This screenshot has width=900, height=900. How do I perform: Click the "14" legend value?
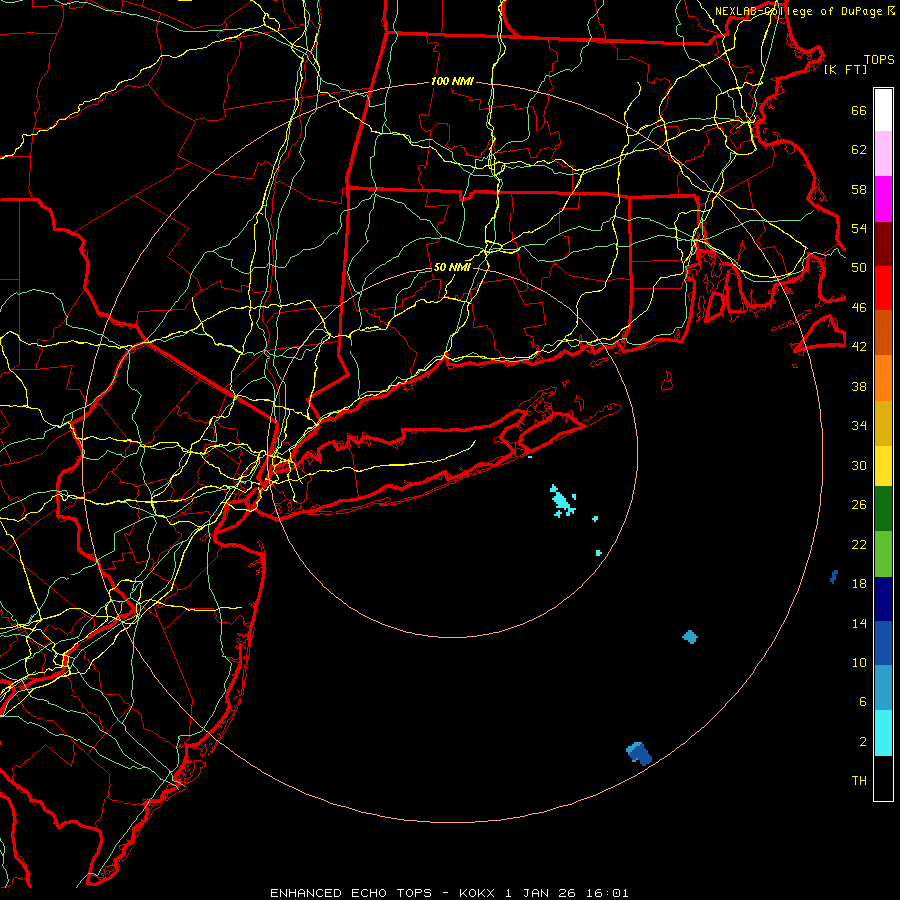[859, 623]
